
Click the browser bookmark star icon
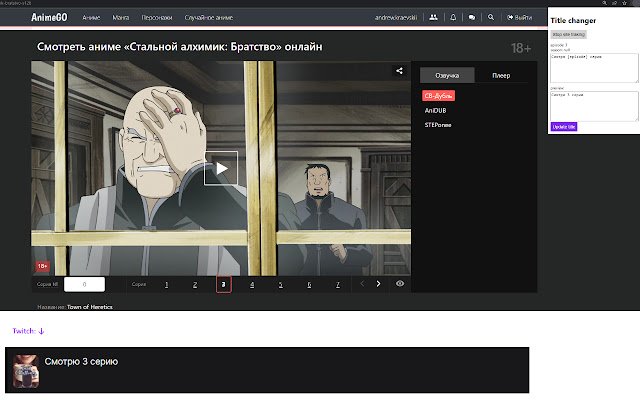pyautogui.click(x=624, y=3)
